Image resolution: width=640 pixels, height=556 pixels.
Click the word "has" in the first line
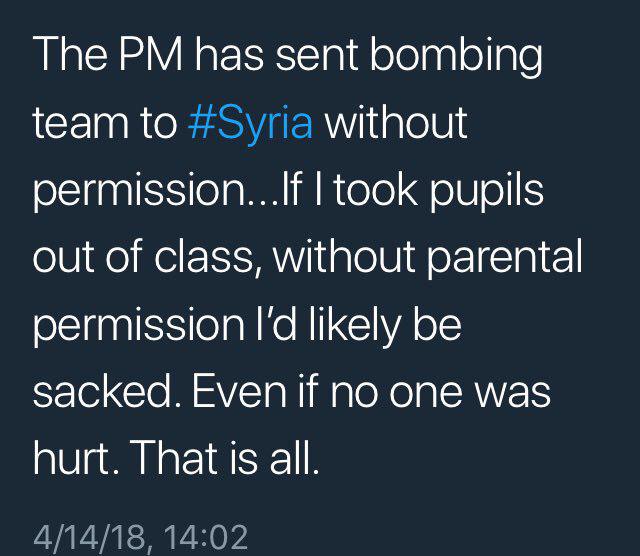(x=229, y=55)
